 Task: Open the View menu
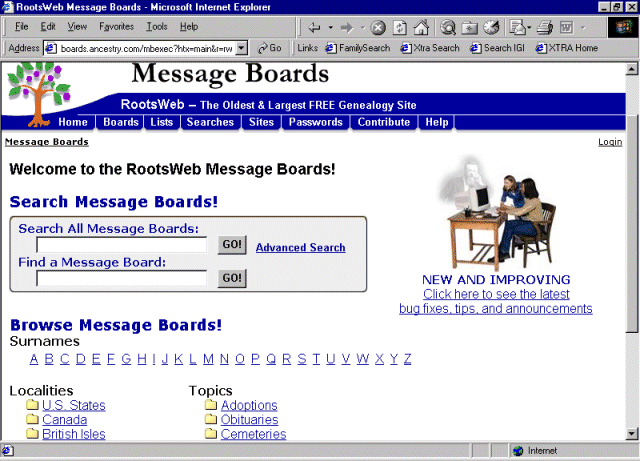(77, 27)
